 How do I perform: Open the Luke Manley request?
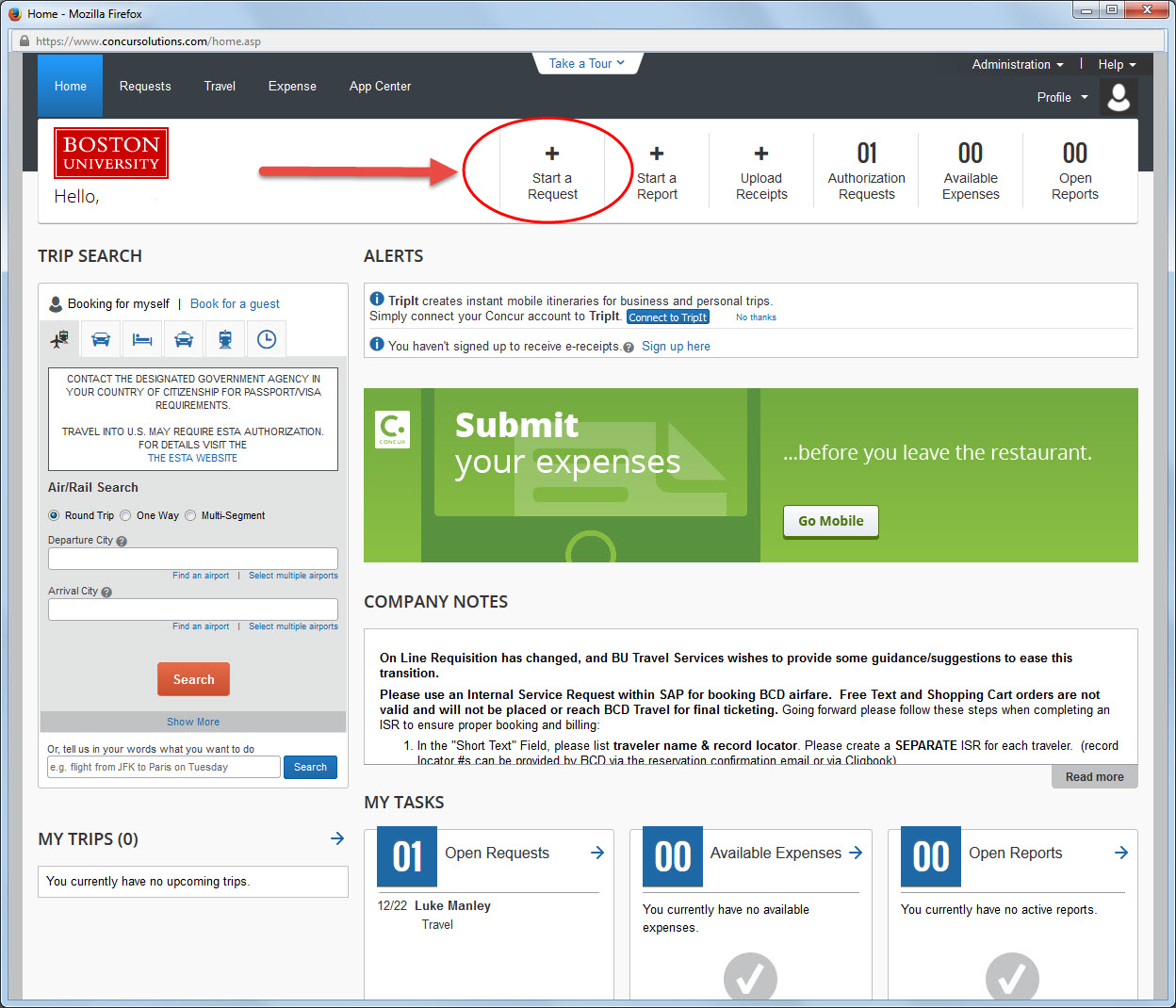[x=452, y=905]
